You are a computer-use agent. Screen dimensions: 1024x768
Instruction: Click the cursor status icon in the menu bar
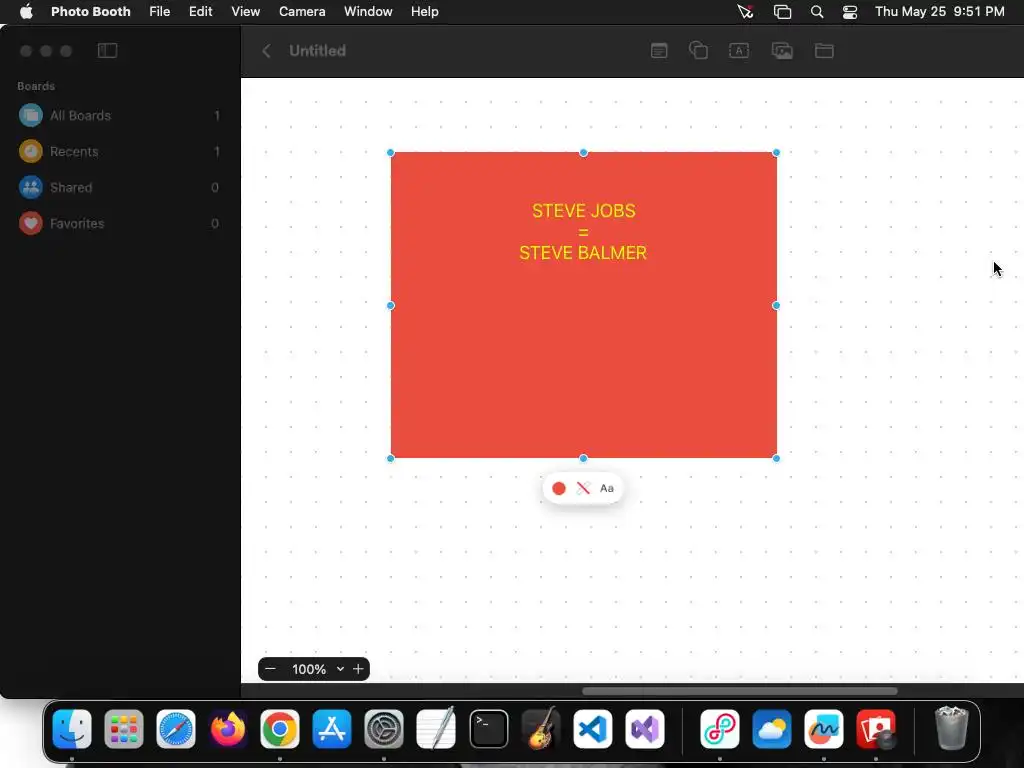coord(745,12)
